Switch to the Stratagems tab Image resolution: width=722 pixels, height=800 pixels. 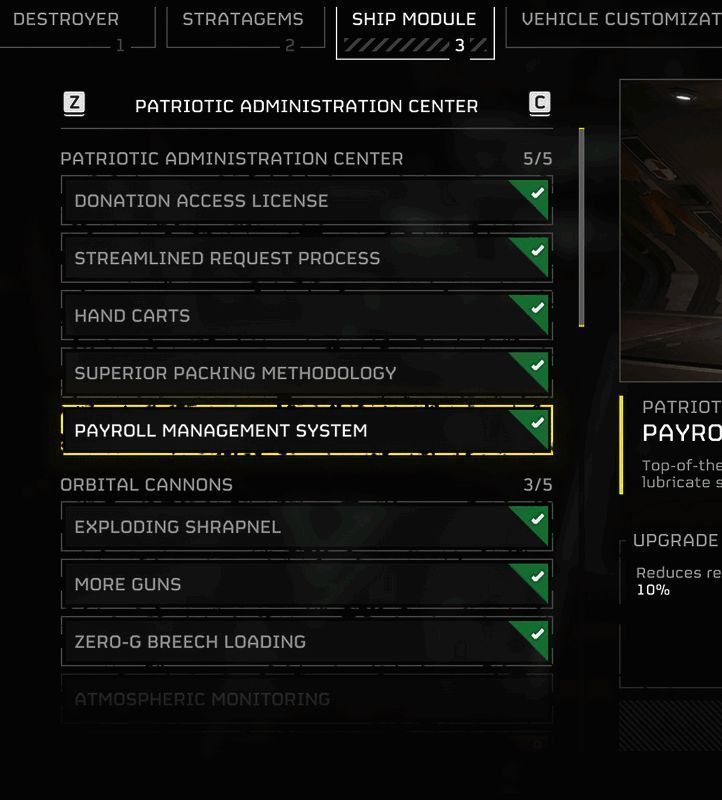242,20
